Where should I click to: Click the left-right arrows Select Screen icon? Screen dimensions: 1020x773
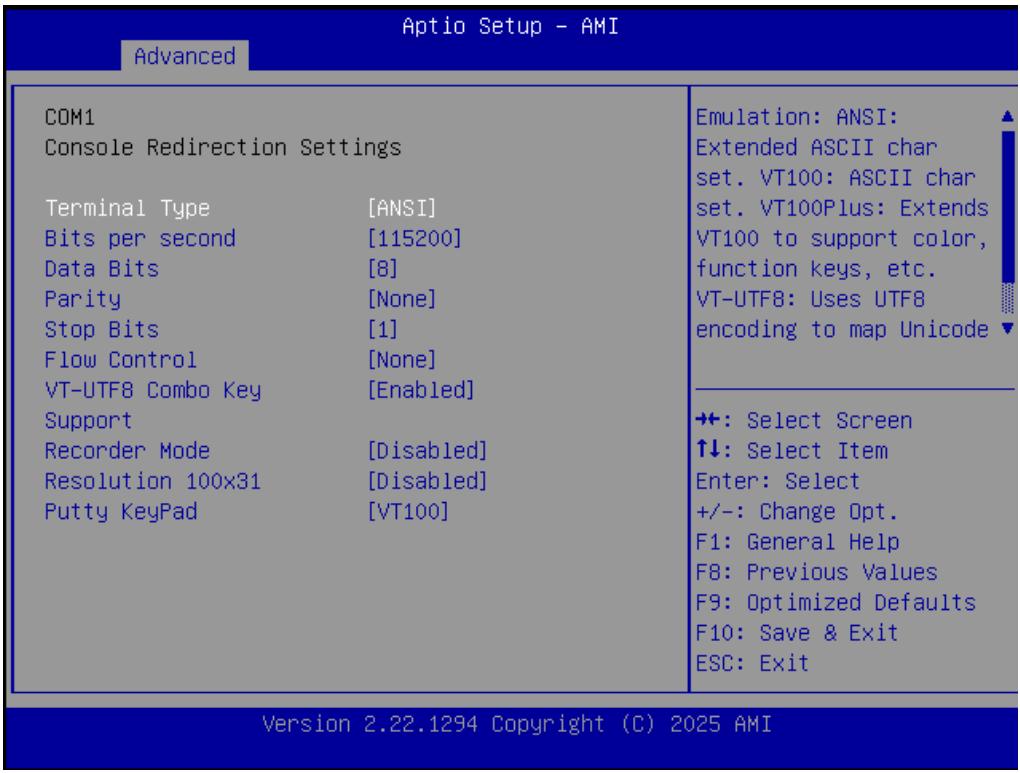pos(708,420)
